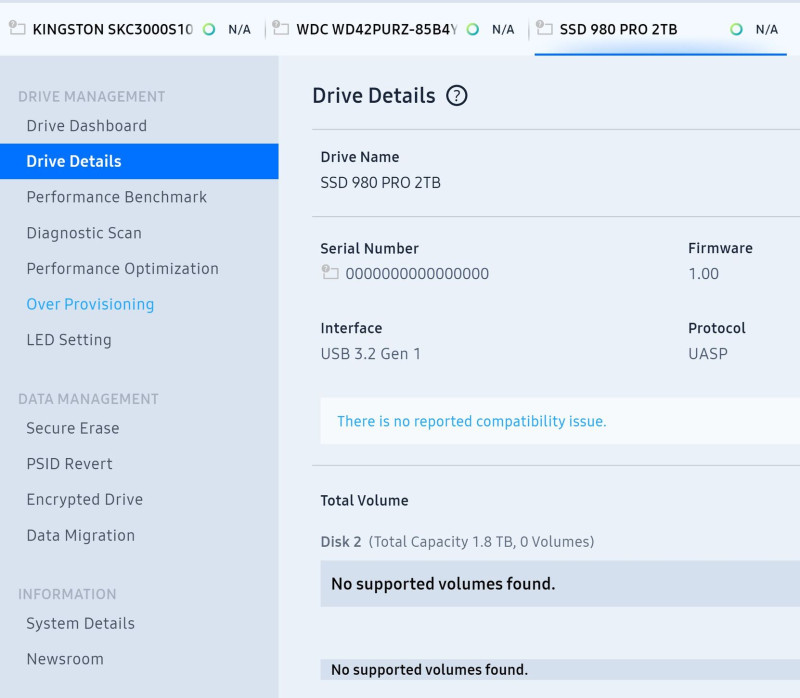Click the Drive Details help question-mark icon

457,95
